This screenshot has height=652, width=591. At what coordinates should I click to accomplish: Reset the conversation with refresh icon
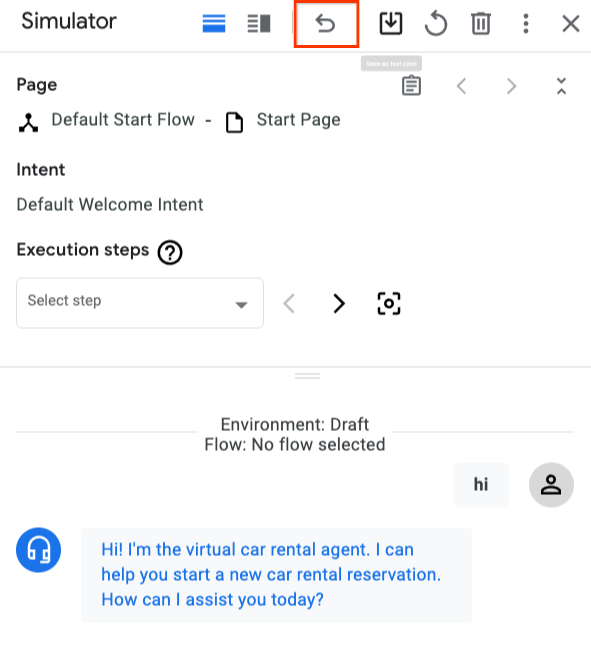[436, 23]
